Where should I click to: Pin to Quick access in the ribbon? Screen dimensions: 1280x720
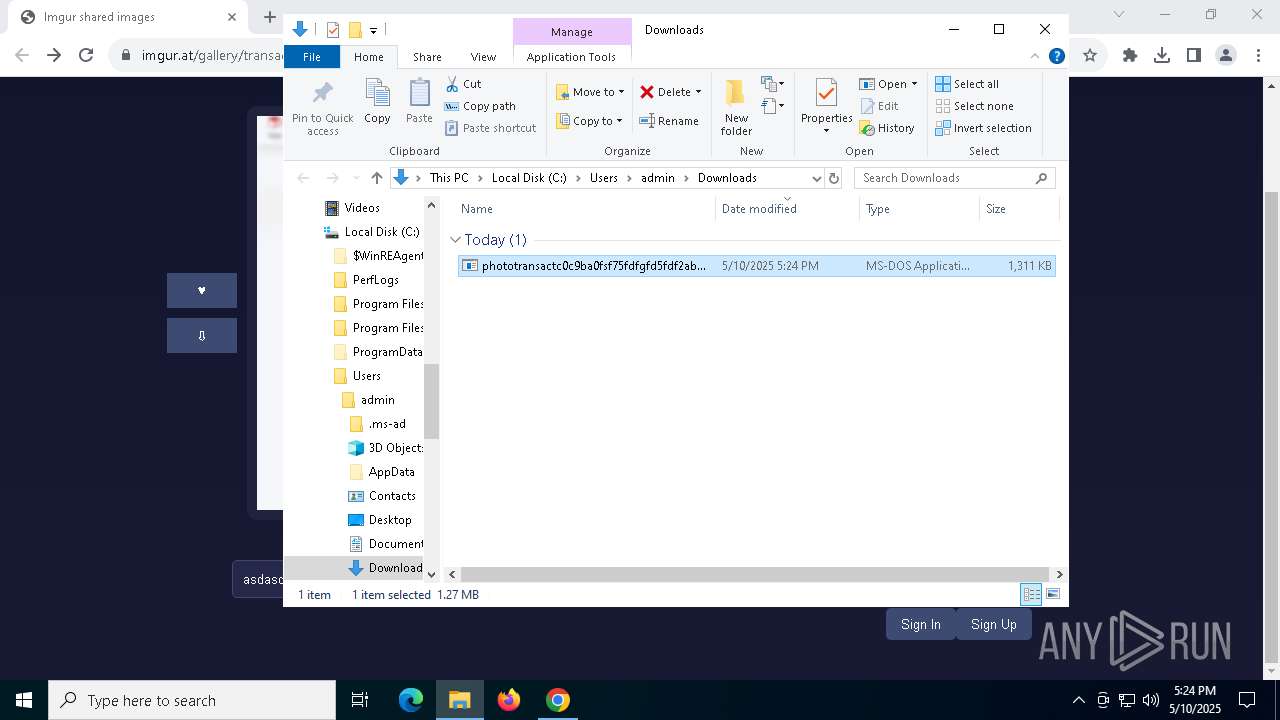322,108
